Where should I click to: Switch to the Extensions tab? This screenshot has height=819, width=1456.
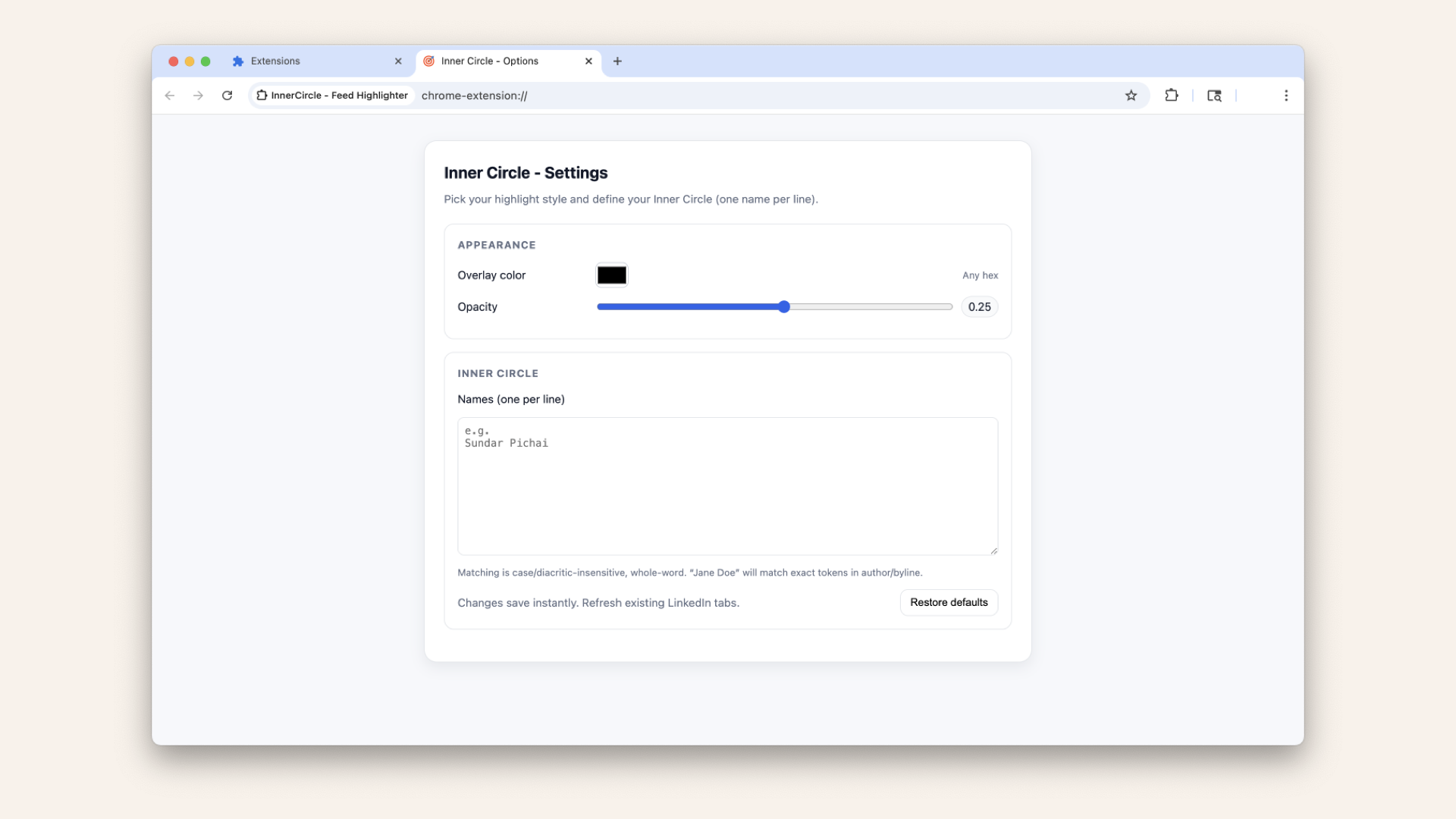(318, 61)
